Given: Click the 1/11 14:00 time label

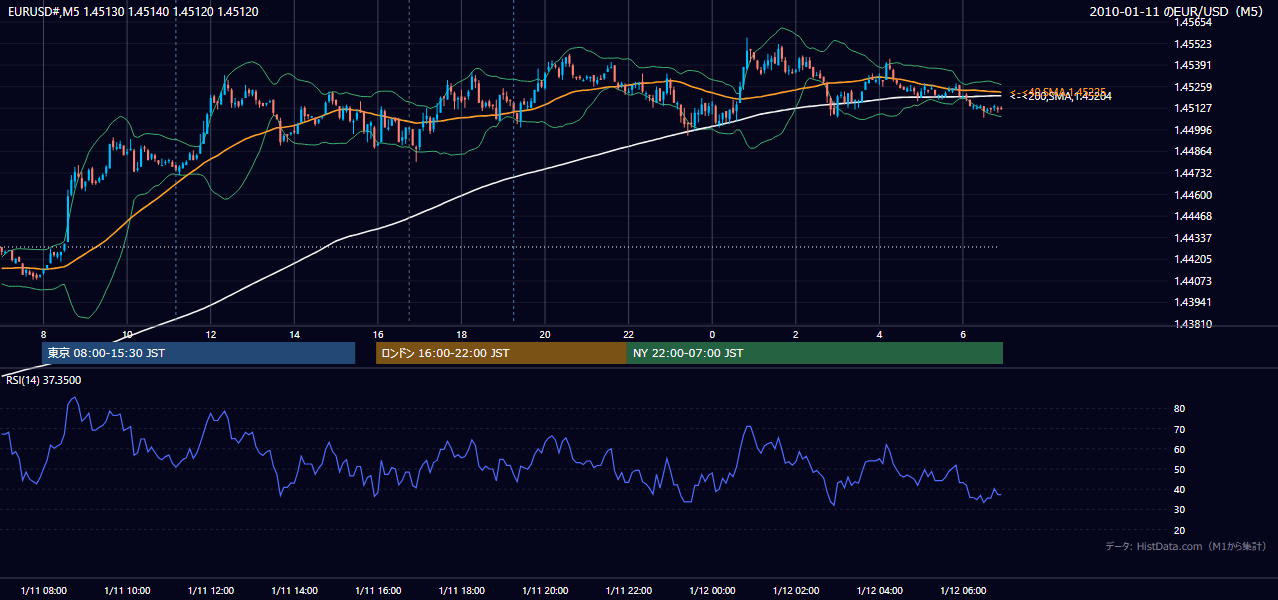Looking at the screenshot, I should [x=294, y=591].
